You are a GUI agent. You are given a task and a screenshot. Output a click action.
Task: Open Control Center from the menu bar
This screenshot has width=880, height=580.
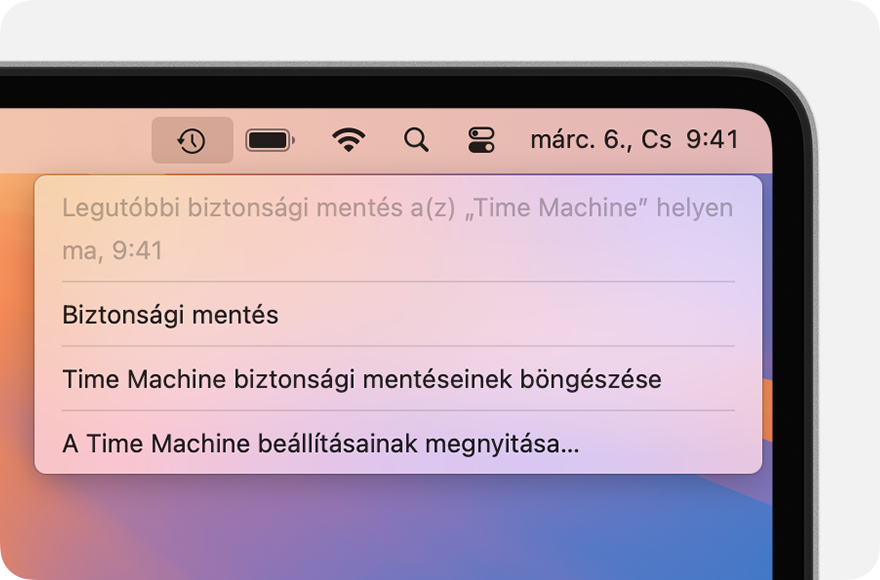pyautogui.click(x=481, y=140)
